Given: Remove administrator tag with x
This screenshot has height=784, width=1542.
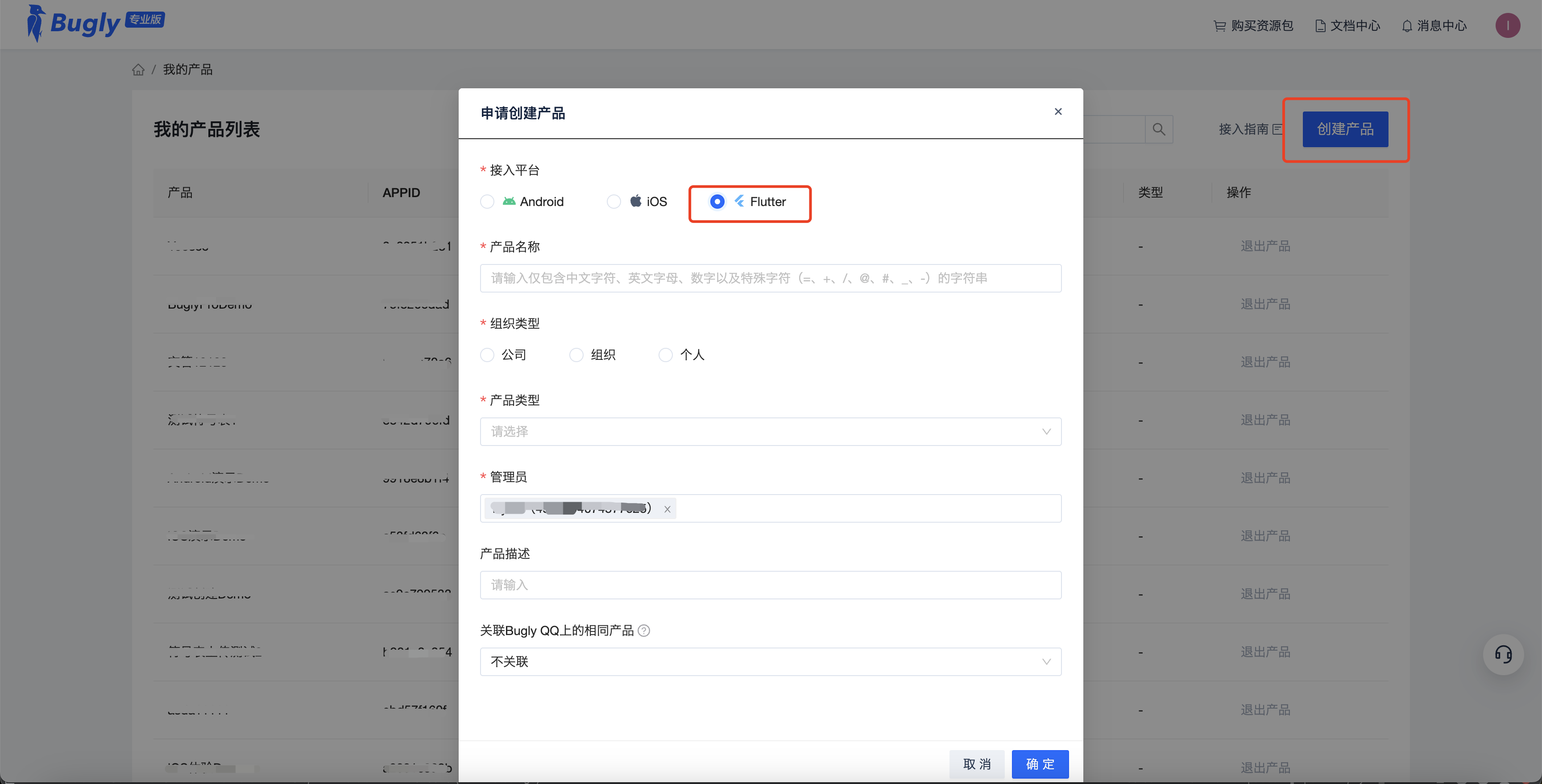Looking at the screenshot, I should [667, 509].
